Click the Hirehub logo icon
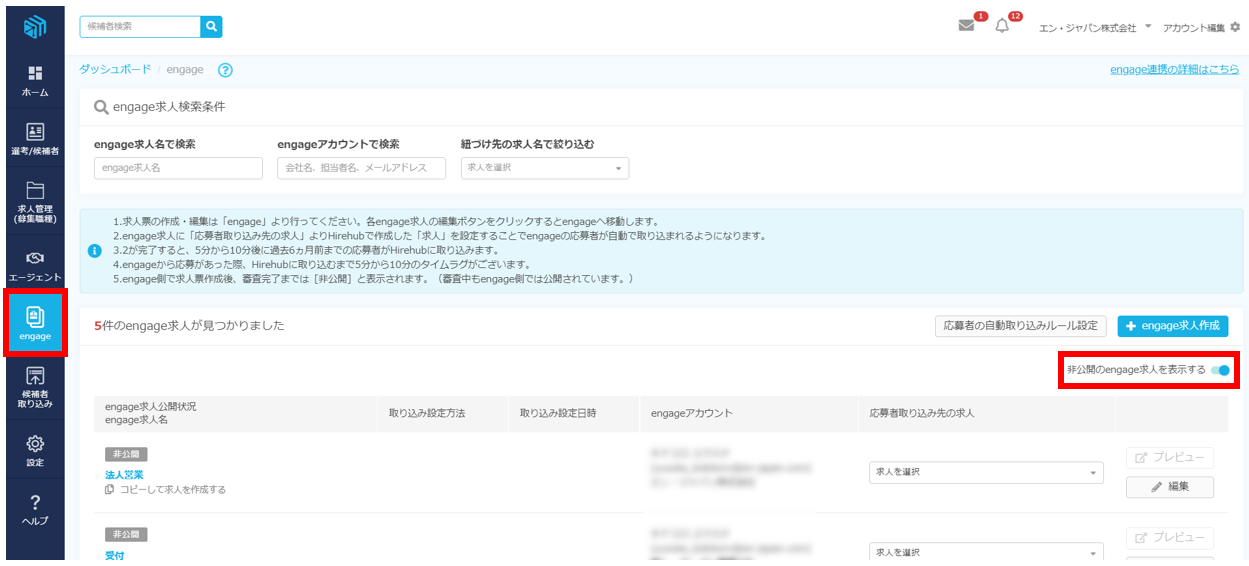This screenshot has height=566, width=1249. point(35,26)
